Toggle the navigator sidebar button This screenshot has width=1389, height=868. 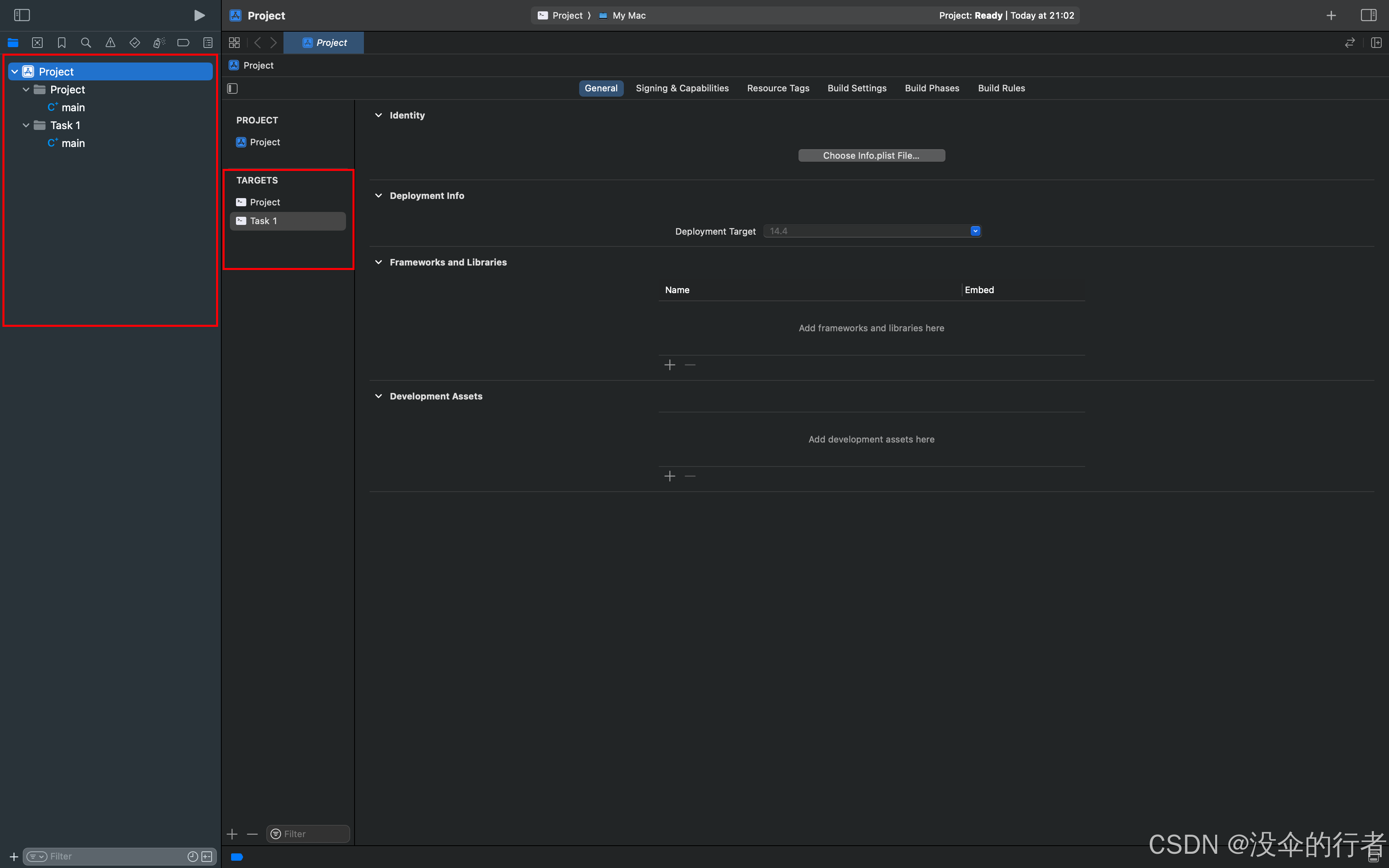pos(22,15)
